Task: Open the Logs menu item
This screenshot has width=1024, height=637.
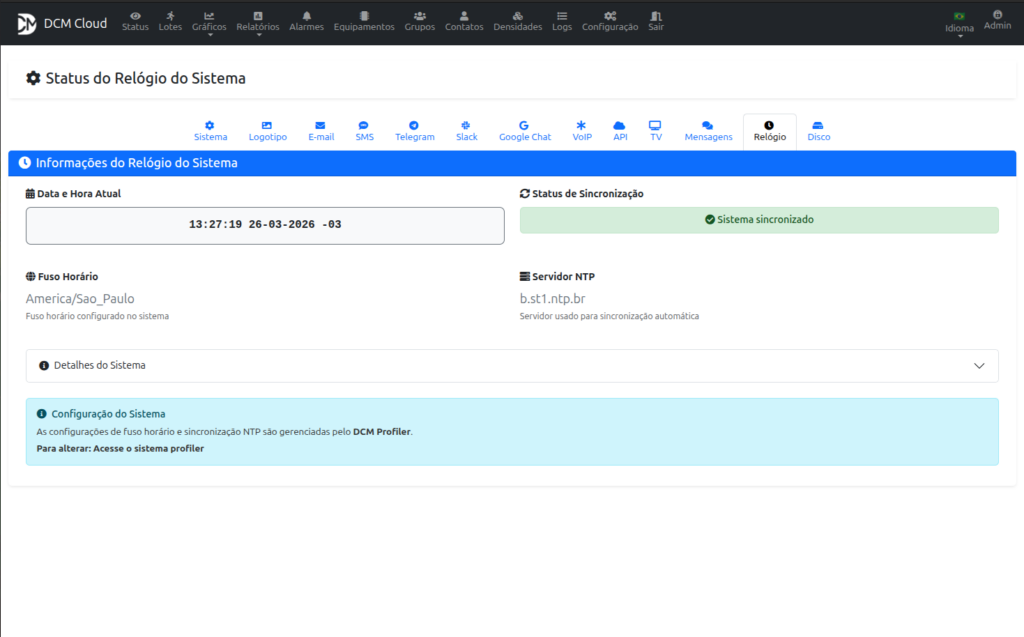Action: [x=562, y=21]
